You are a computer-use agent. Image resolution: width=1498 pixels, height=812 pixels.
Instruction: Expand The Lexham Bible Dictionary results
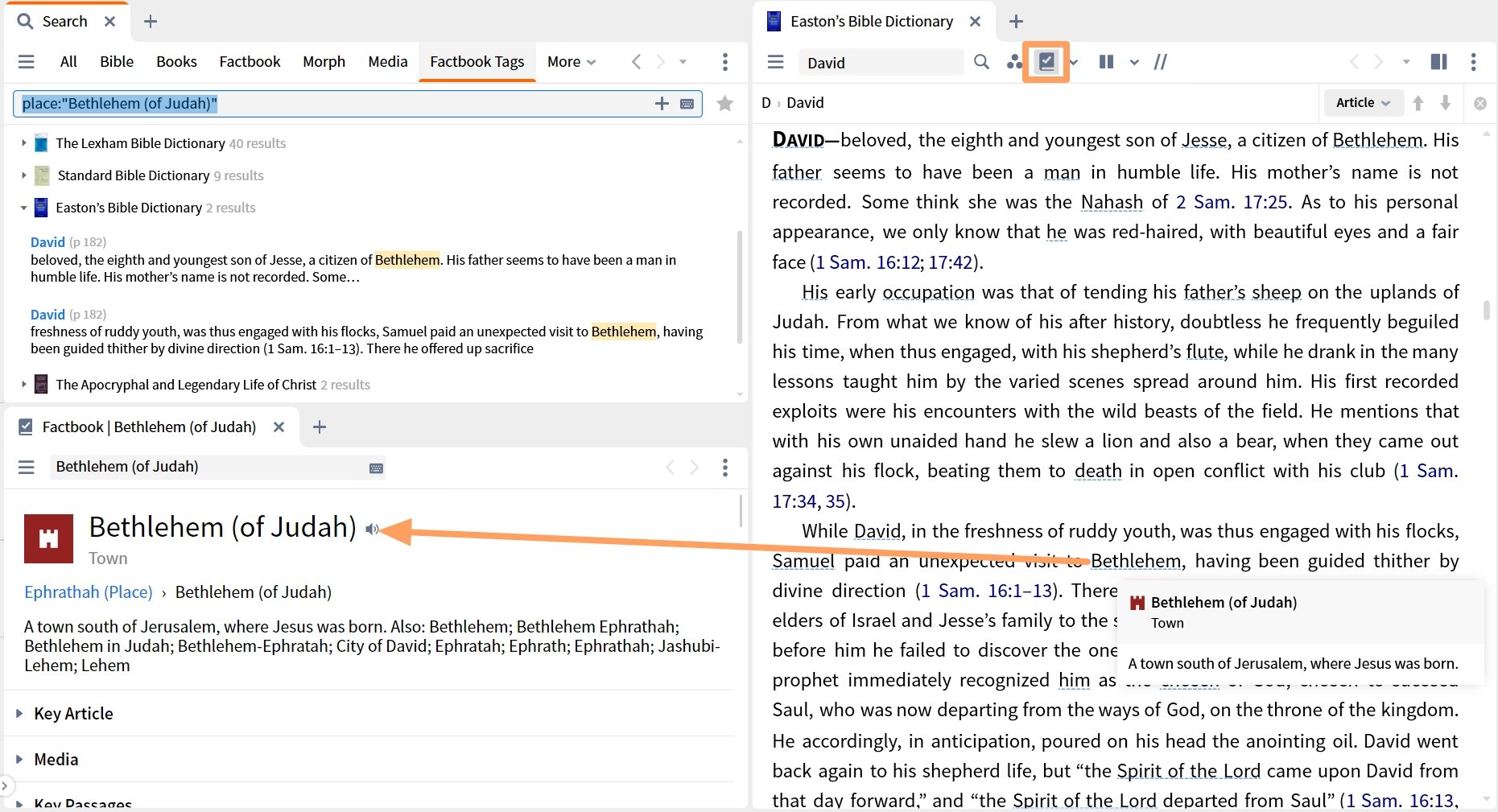(x=23, y=143)
